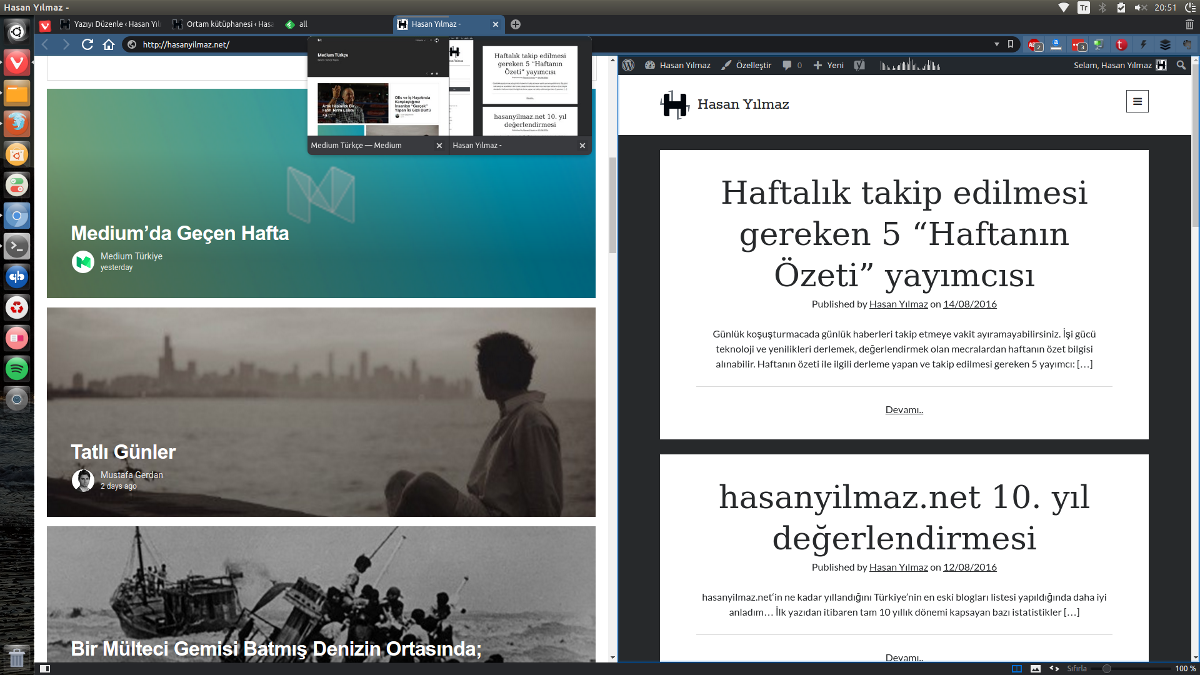The width and height of the screenshot is (1200, 675).
Task: Close Medium Türkçe preview with X
Action: pos(439,146)
